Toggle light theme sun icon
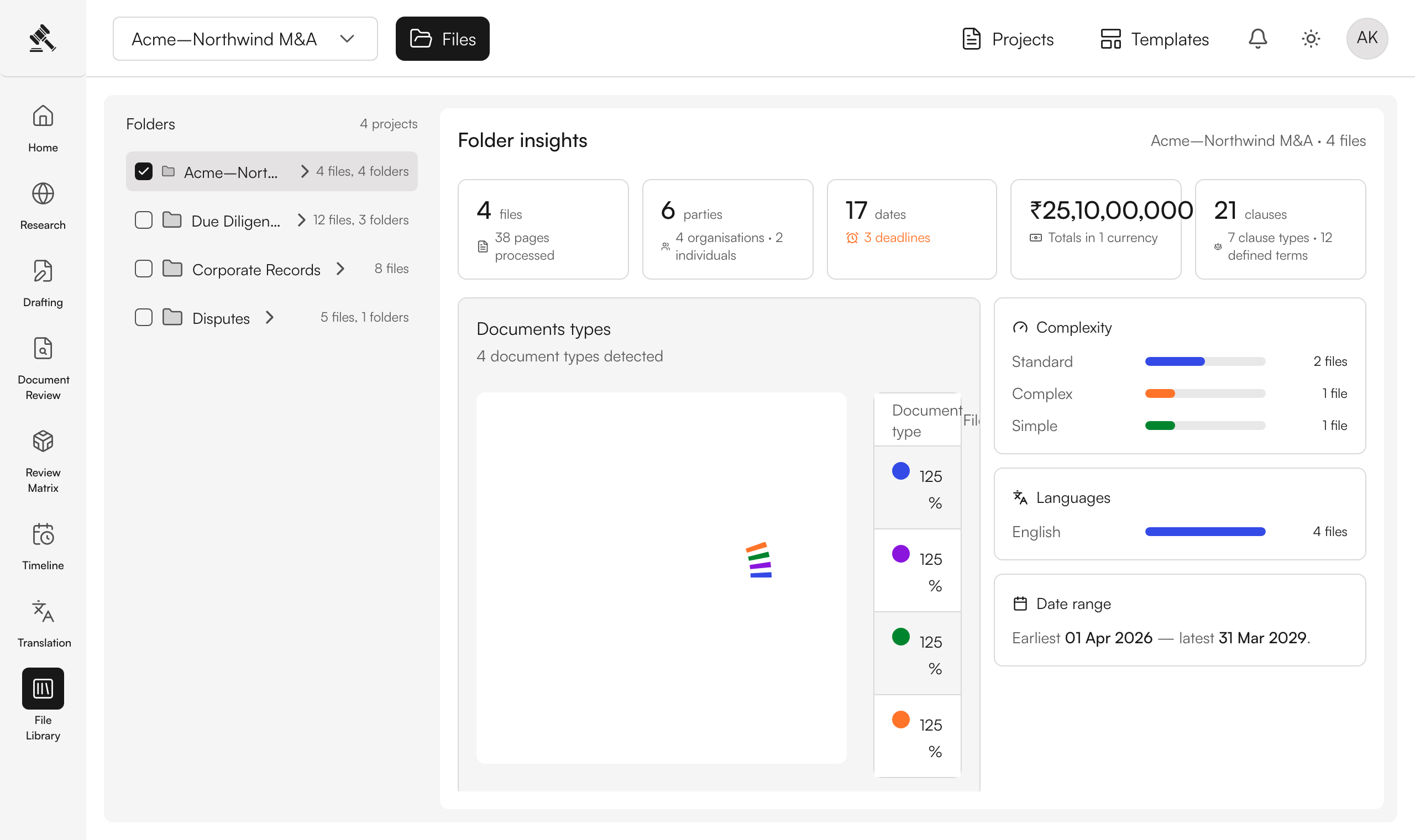The width and height of the screenshot is (1415, 840). point(1311,39)
